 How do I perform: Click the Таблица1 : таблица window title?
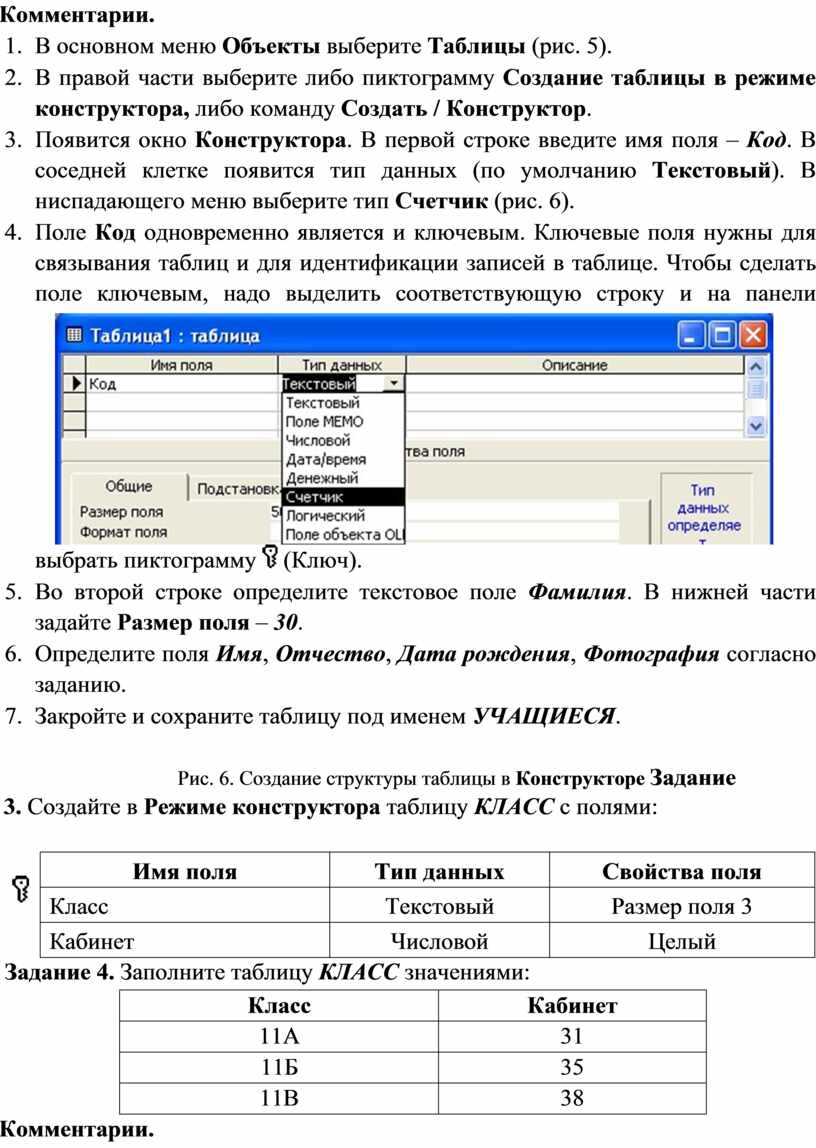tap(174, 336)
